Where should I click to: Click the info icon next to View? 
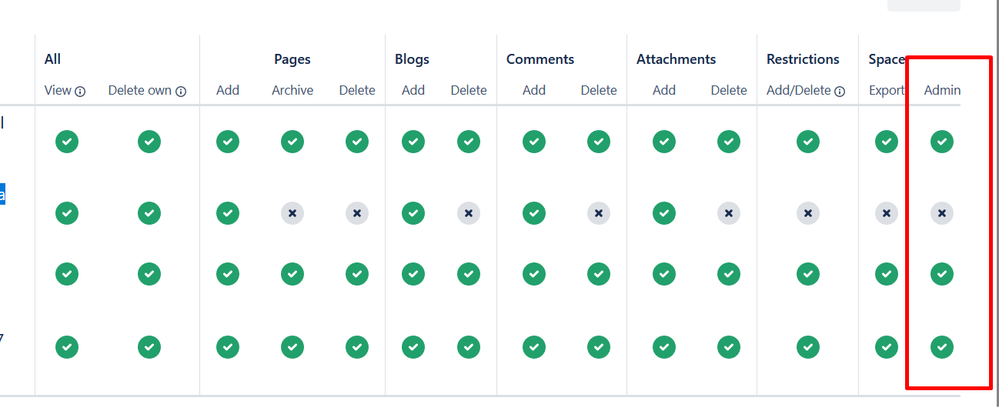80,91
